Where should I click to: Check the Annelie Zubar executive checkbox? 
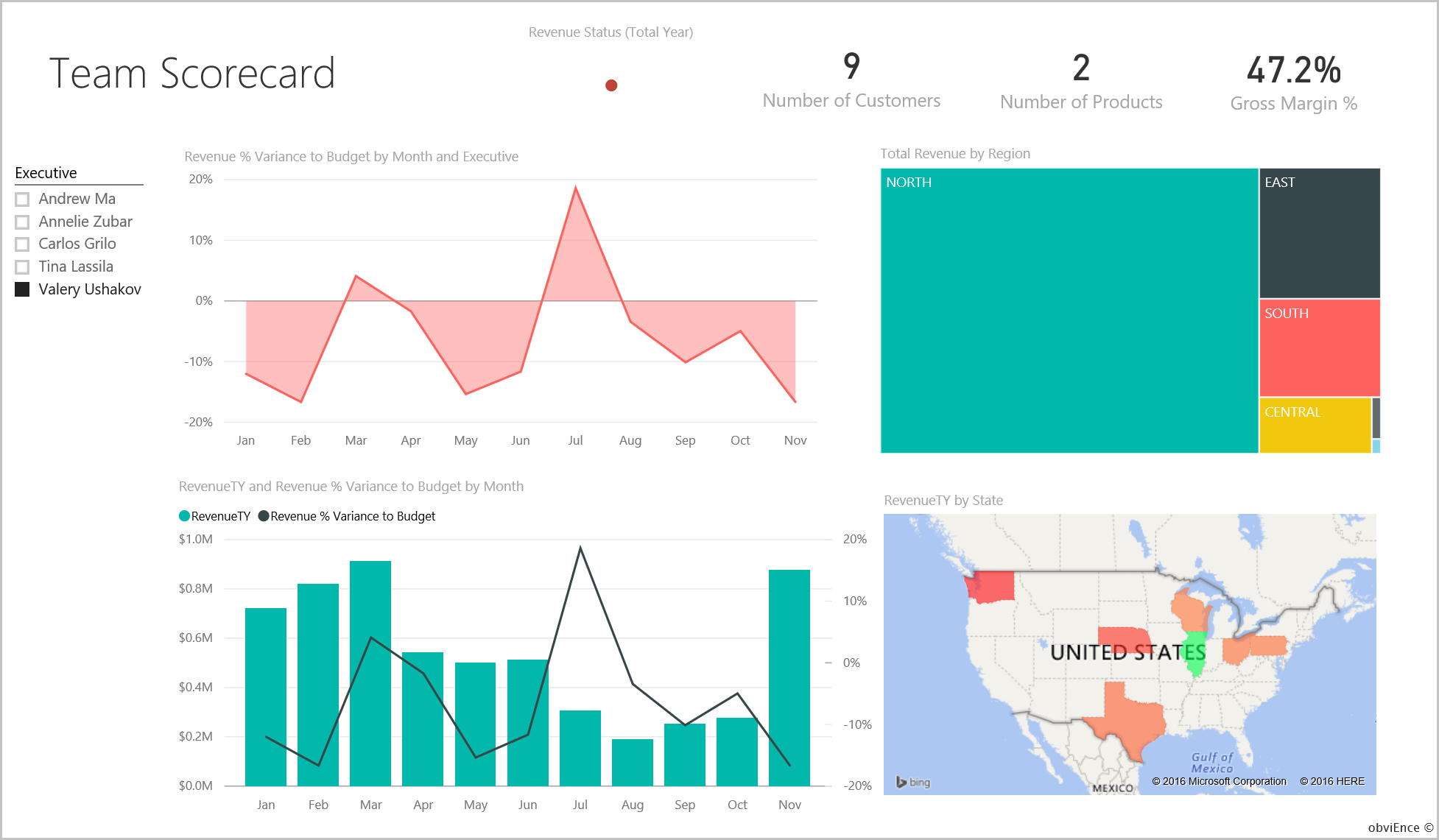coord(22,222)
